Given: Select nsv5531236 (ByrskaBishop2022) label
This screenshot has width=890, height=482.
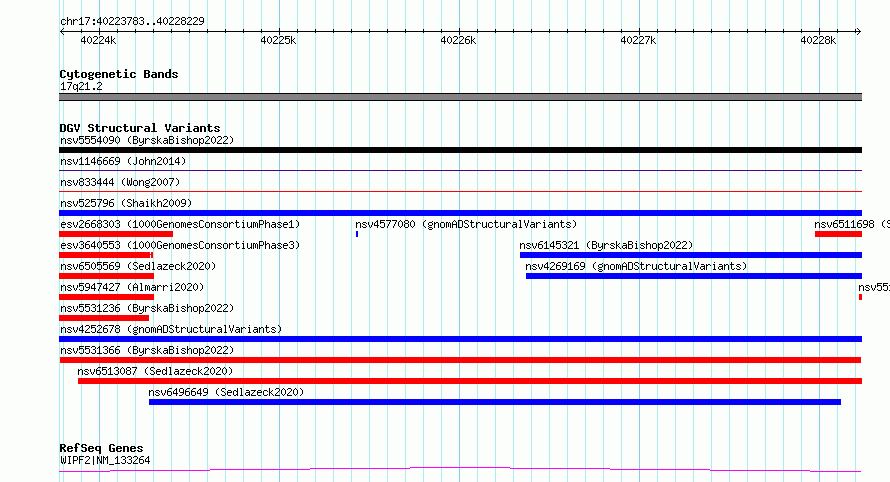Looking at the screenshot, I should click(x=147, y=308).
